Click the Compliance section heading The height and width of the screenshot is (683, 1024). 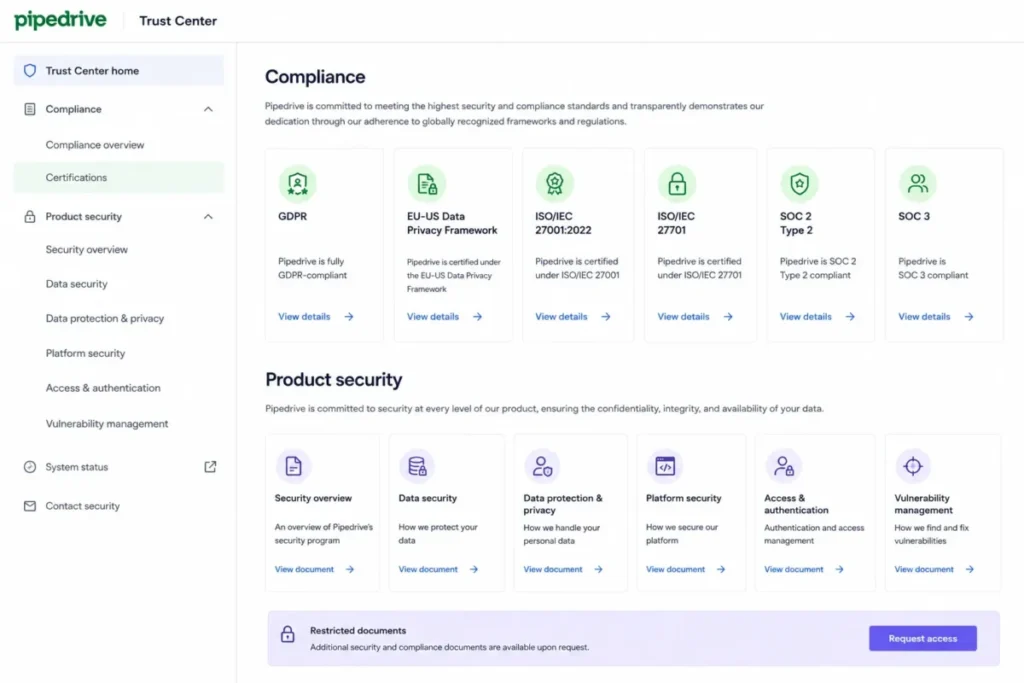pos(315,77)
